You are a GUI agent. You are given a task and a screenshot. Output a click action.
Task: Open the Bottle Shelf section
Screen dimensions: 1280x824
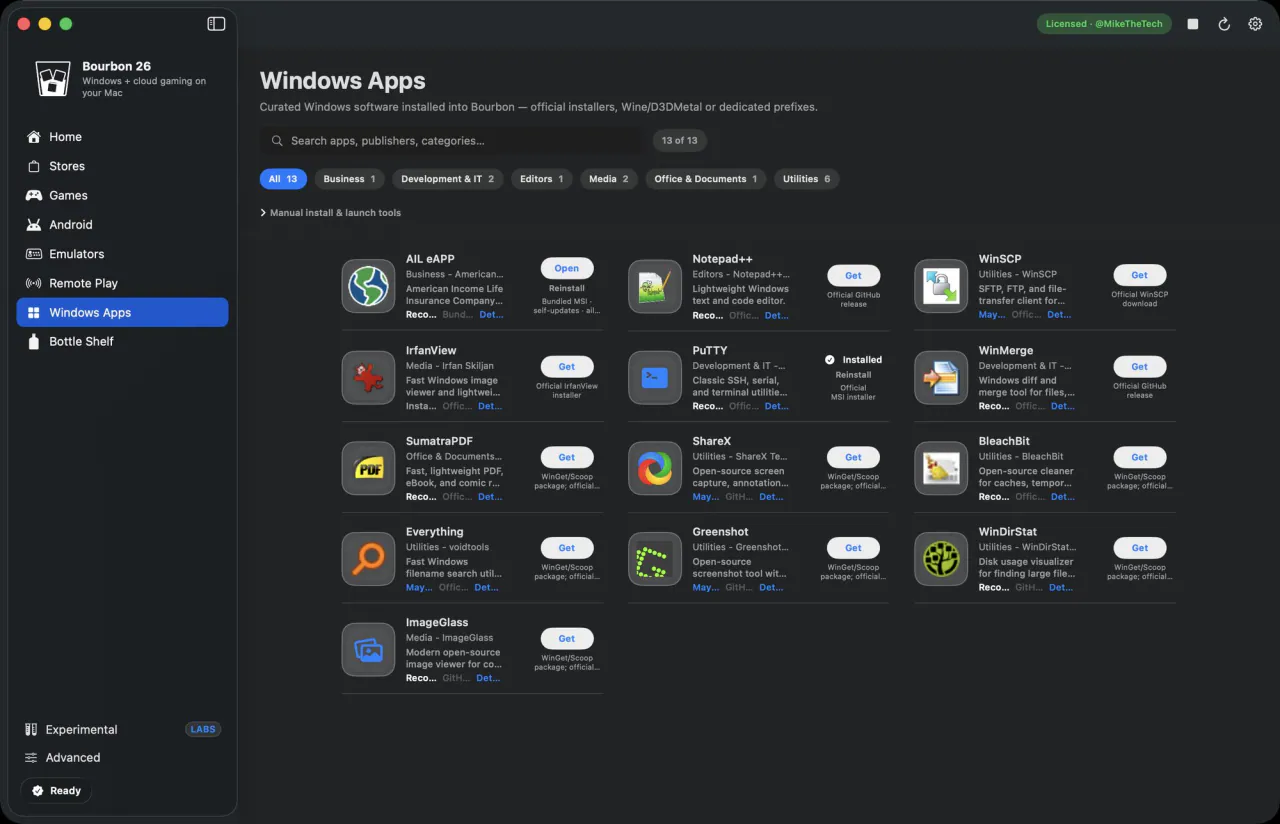coord(122,341)
